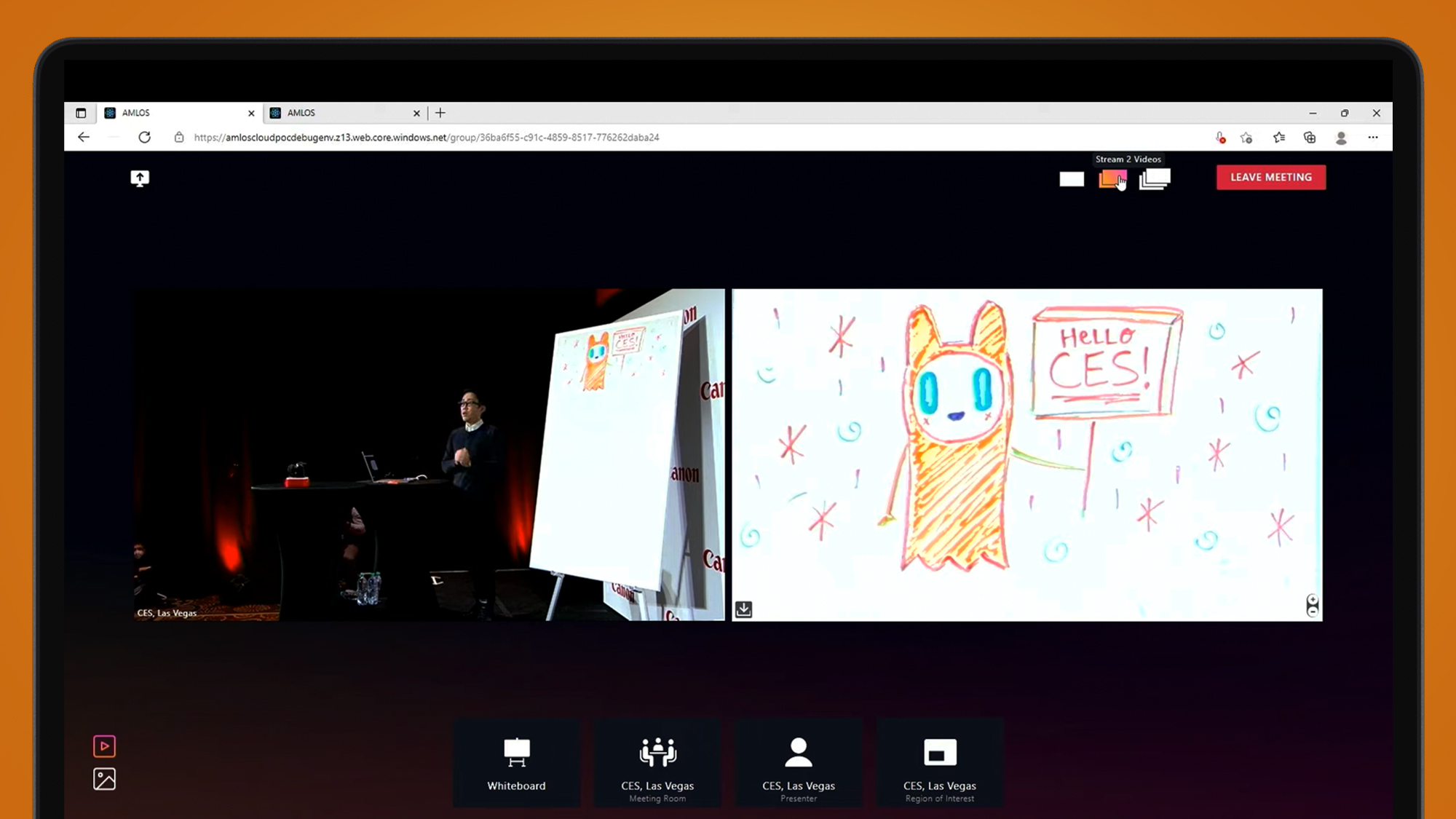Click the image/gallery icon in toolbar
This screenshot has width=1456, height=819.
coord(104,779)
